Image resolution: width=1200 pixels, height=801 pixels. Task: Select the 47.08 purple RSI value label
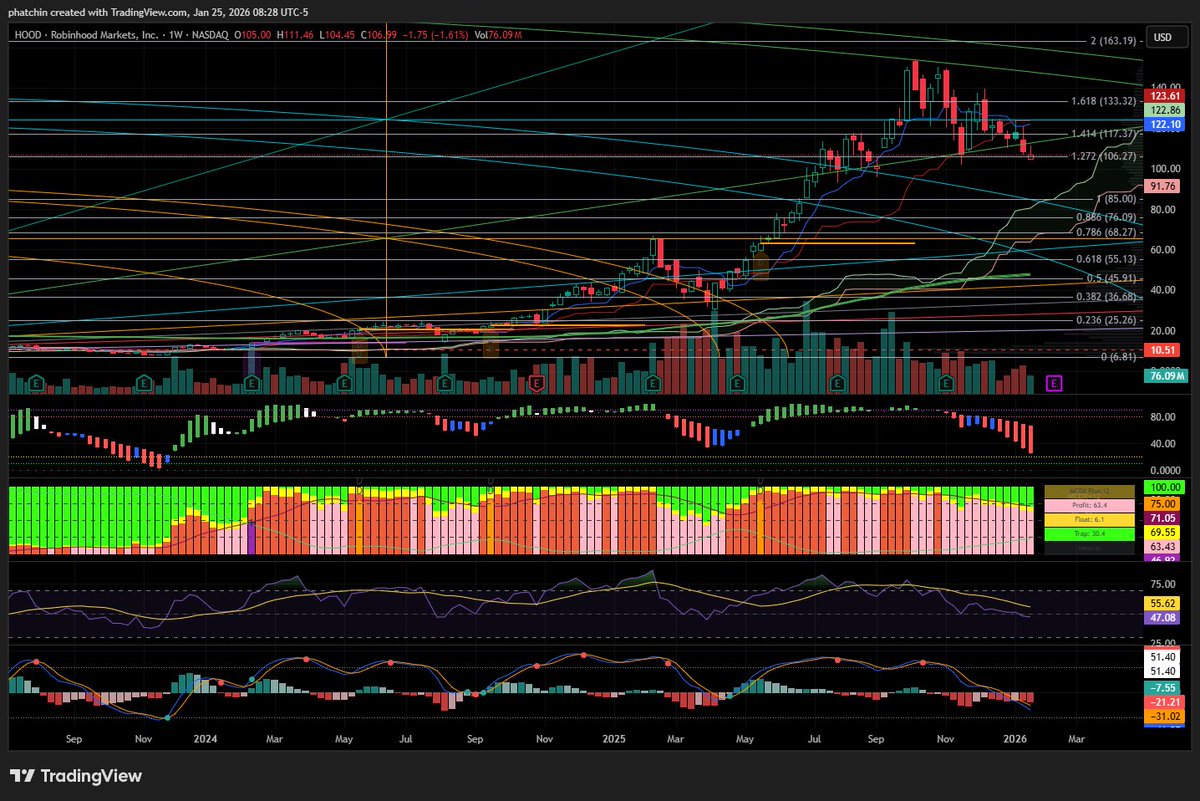click(x=1160, y=619)
